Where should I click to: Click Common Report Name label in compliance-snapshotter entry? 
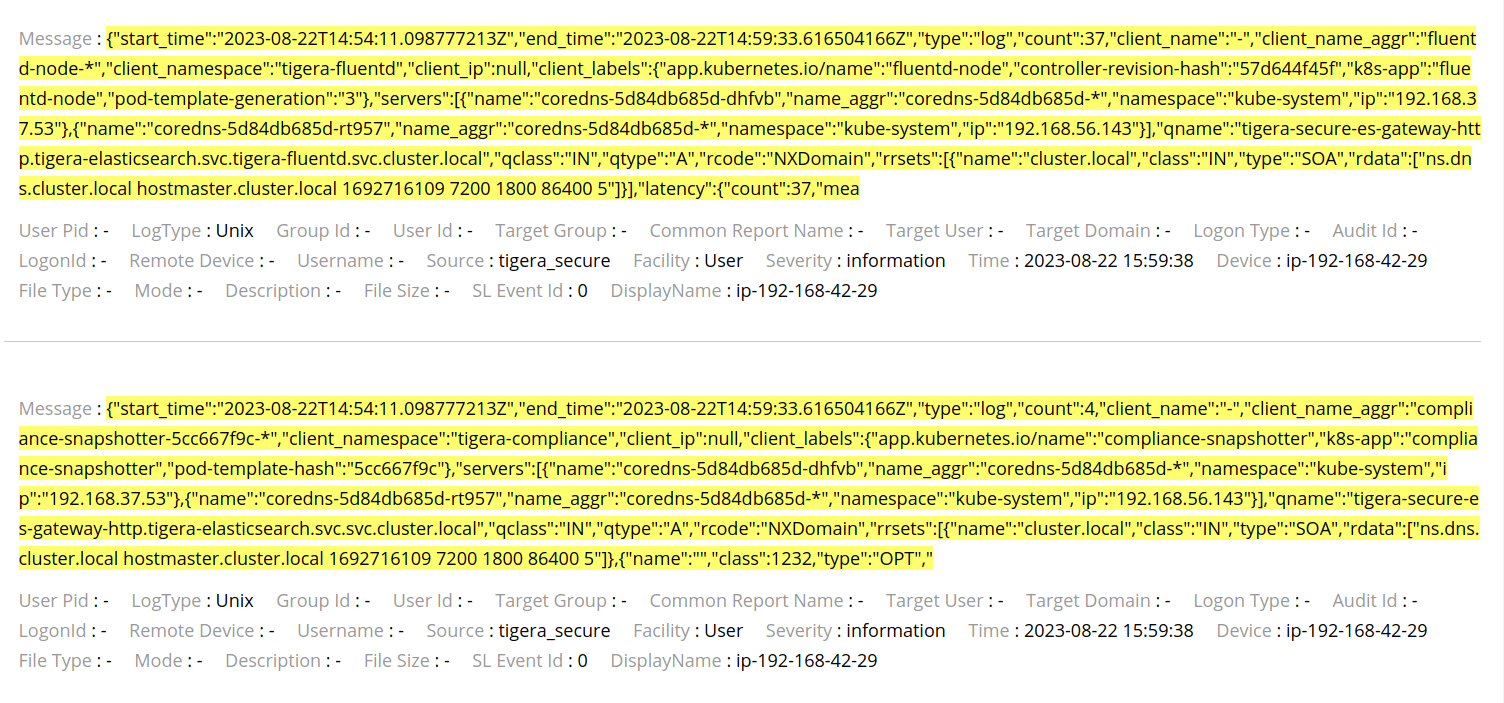(746, 601)
